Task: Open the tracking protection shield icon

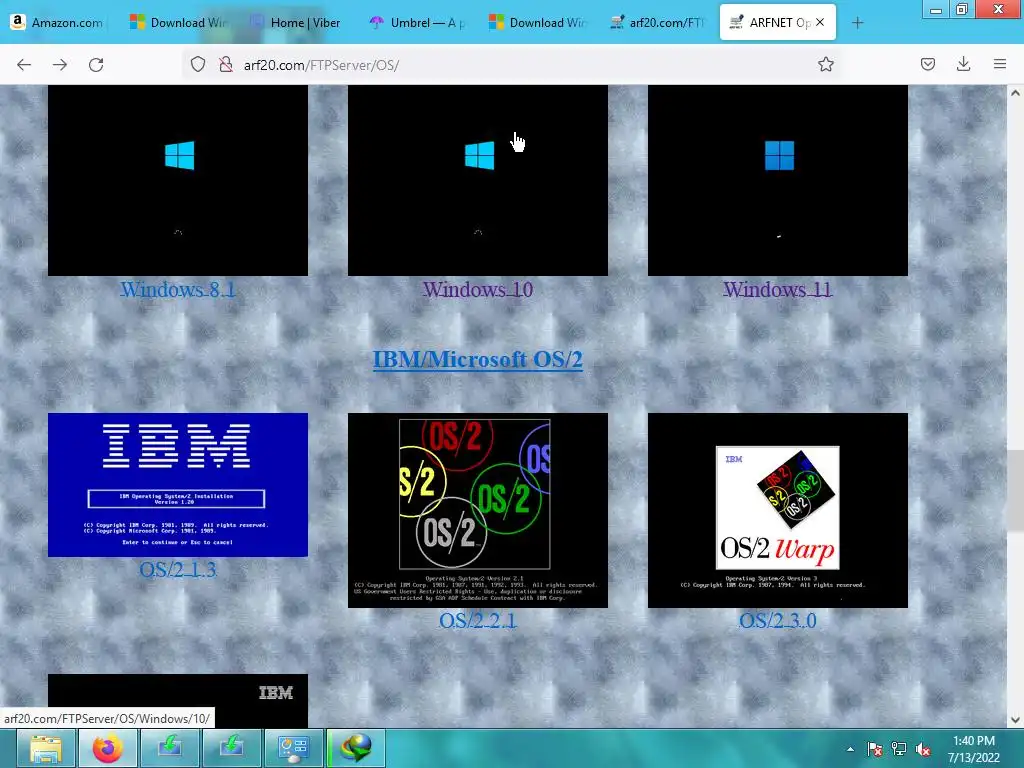Action: [x=198, y=65]
